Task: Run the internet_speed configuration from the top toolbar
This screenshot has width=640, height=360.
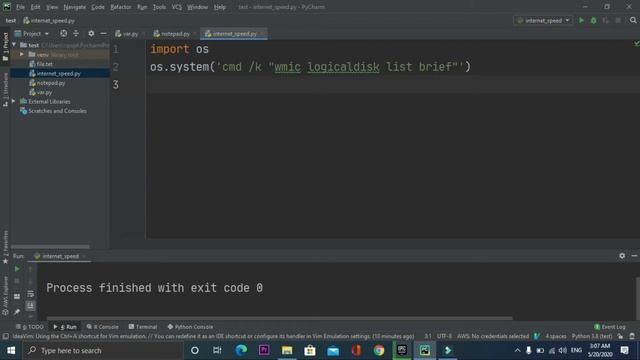Action: 581,20
